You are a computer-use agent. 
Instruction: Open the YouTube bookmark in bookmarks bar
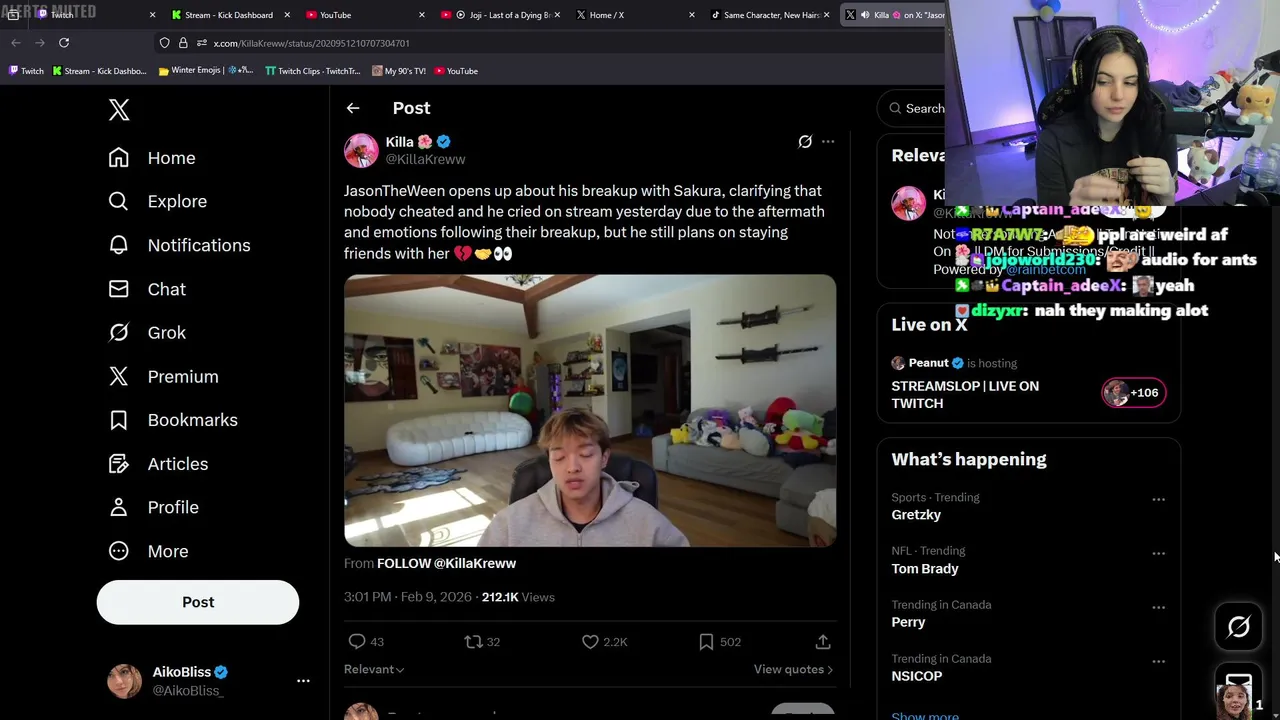[455, 71]
